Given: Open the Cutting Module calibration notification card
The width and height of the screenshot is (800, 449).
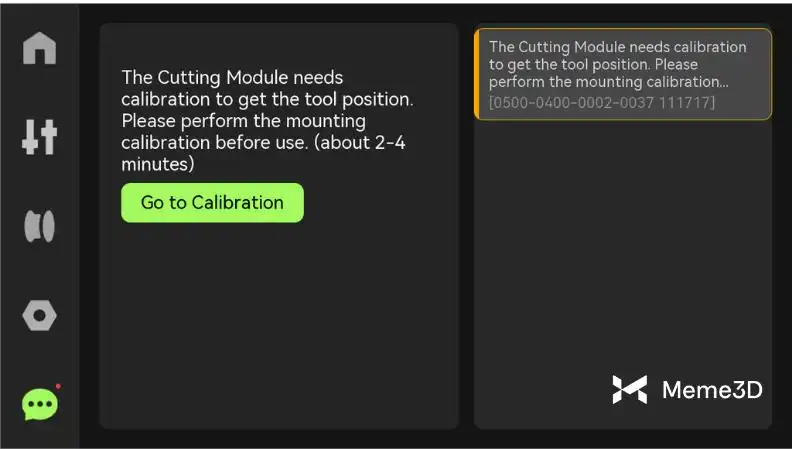Looking at the screenshot, I should [623, 74].
